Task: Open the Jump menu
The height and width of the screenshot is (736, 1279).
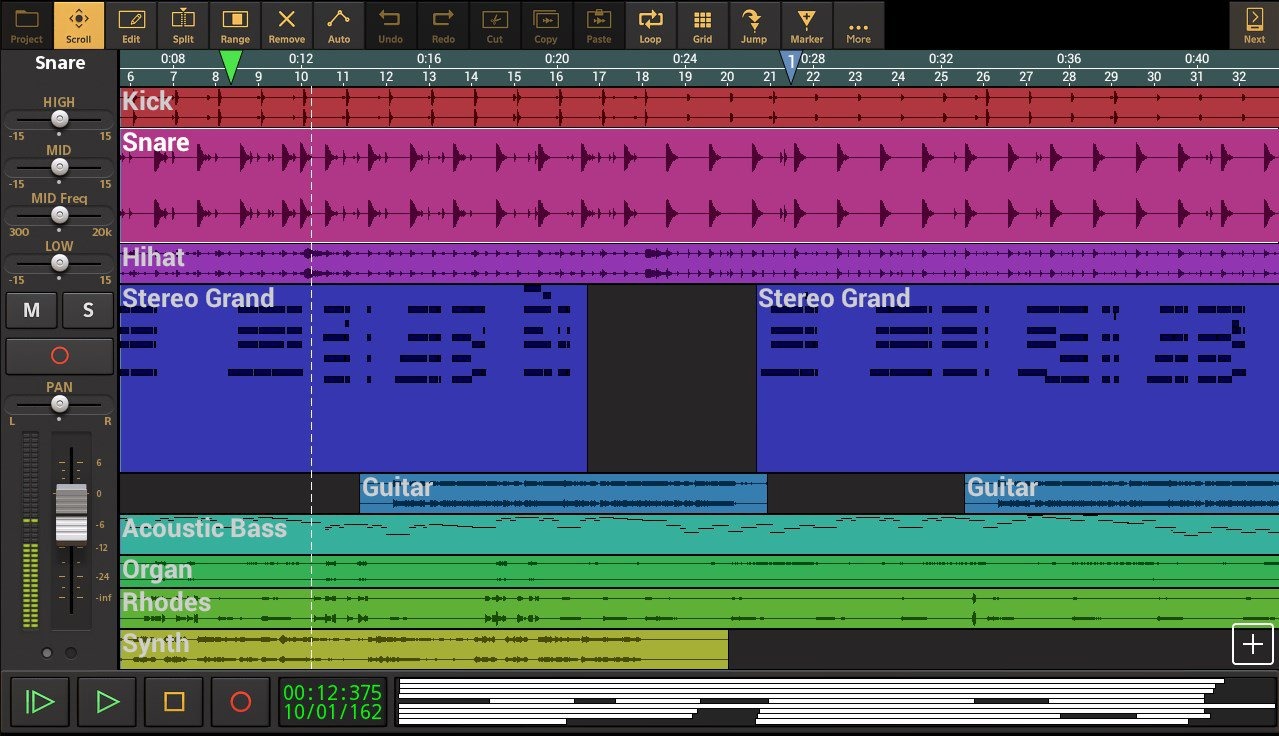Action: tap(754, 26)
